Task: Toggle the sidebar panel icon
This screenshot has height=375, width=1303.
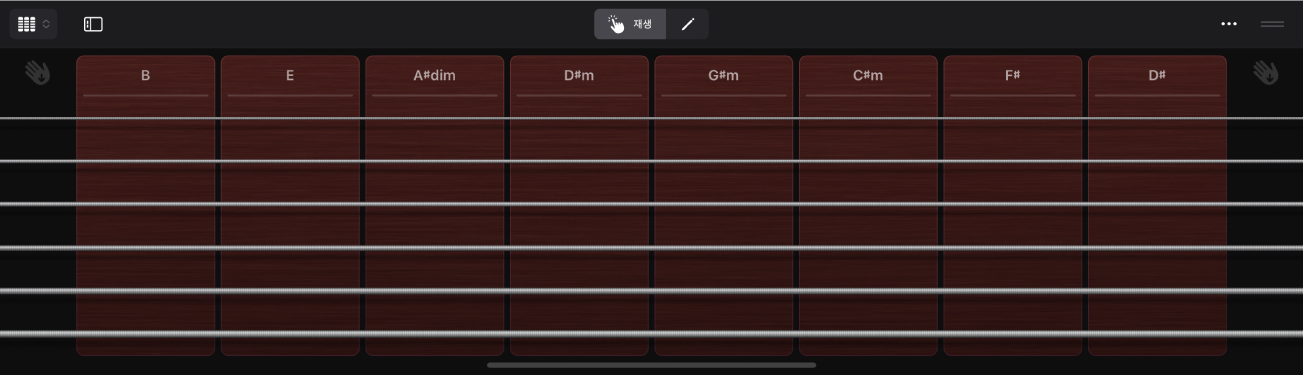Action: (x=93, y=24)
